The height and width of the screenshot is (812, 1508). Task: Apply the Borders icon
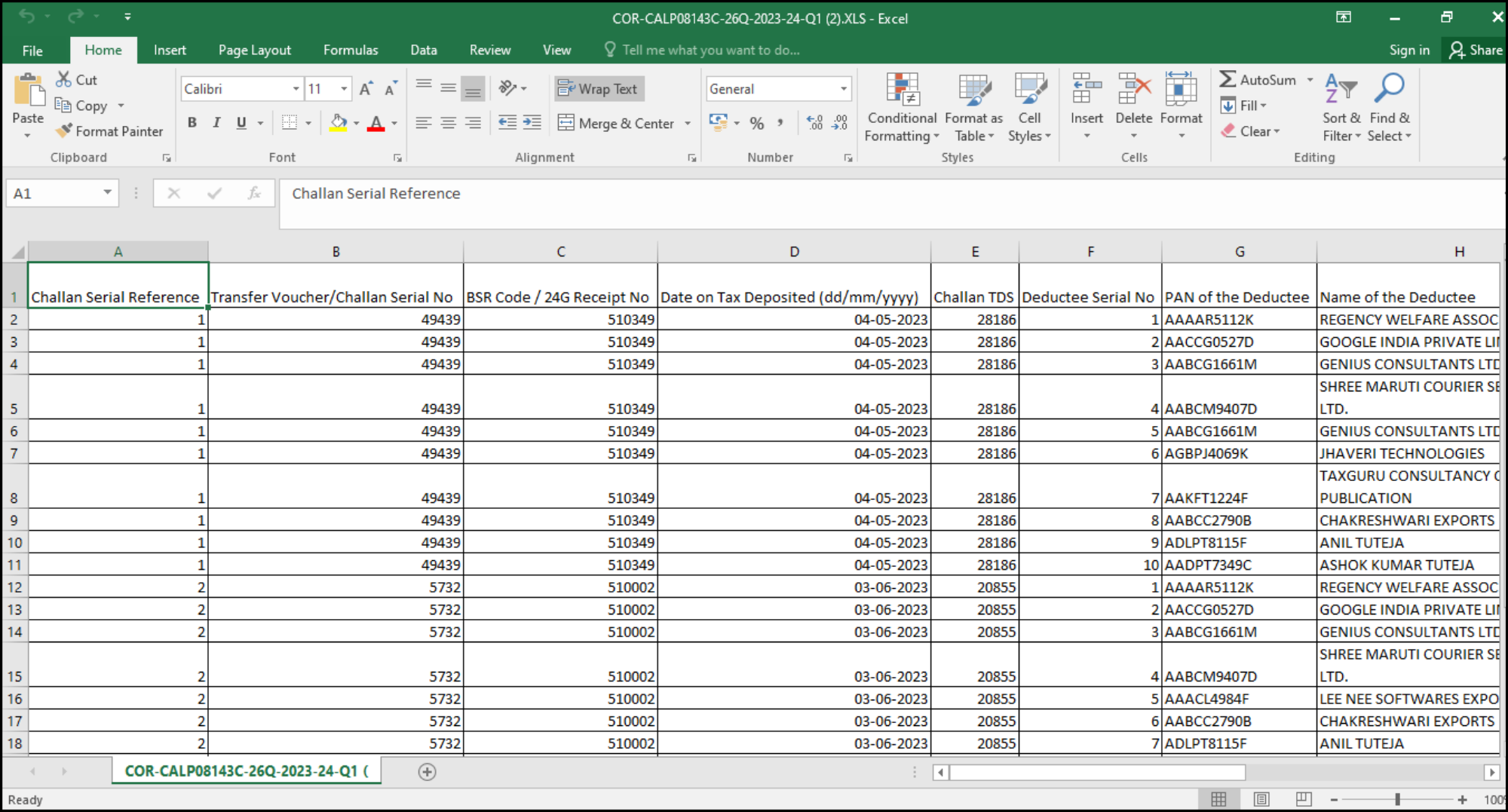click(x=290, y=123)
